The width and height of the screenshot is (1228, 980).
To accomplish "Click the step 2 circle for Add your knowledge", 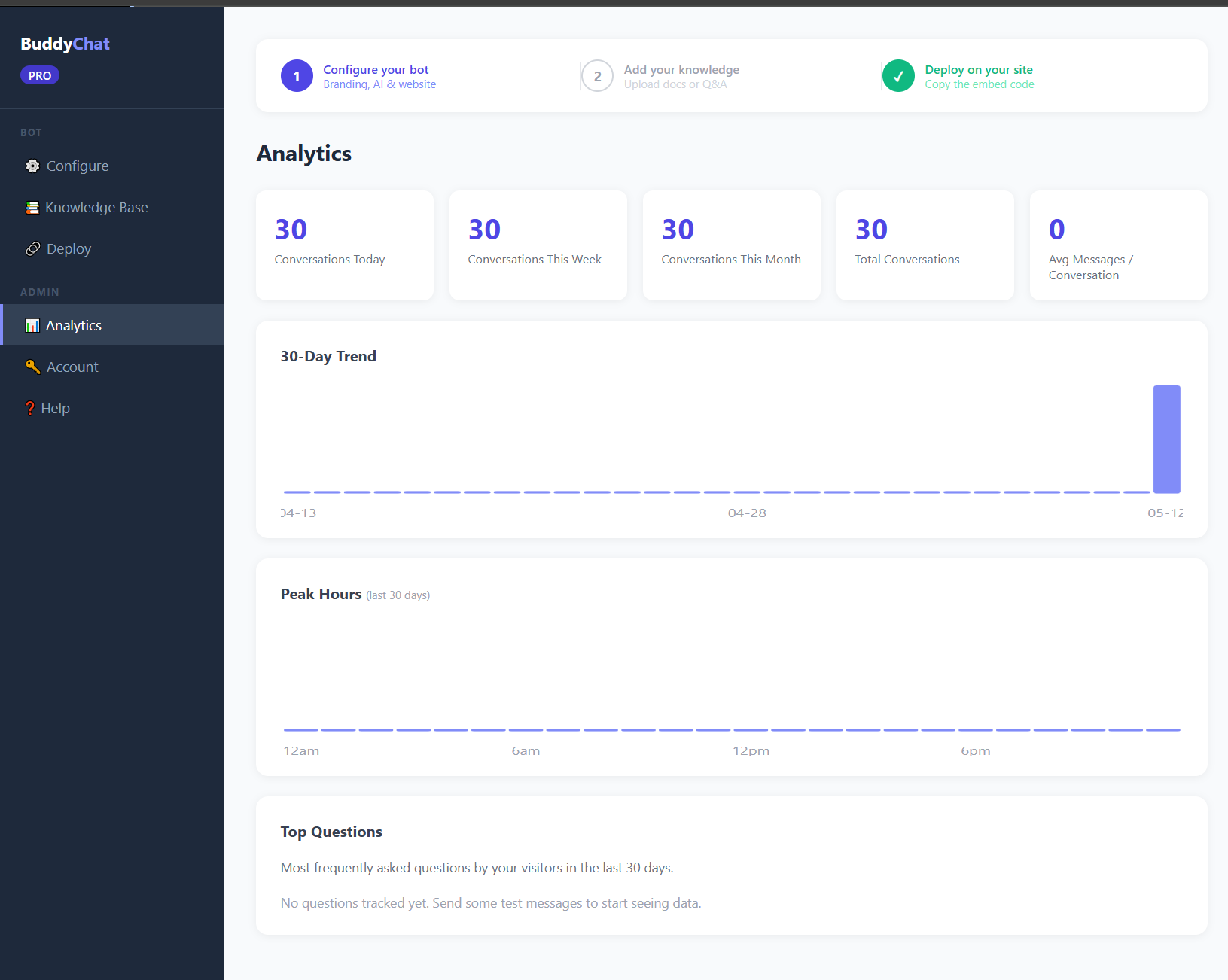I will point(597,76).
